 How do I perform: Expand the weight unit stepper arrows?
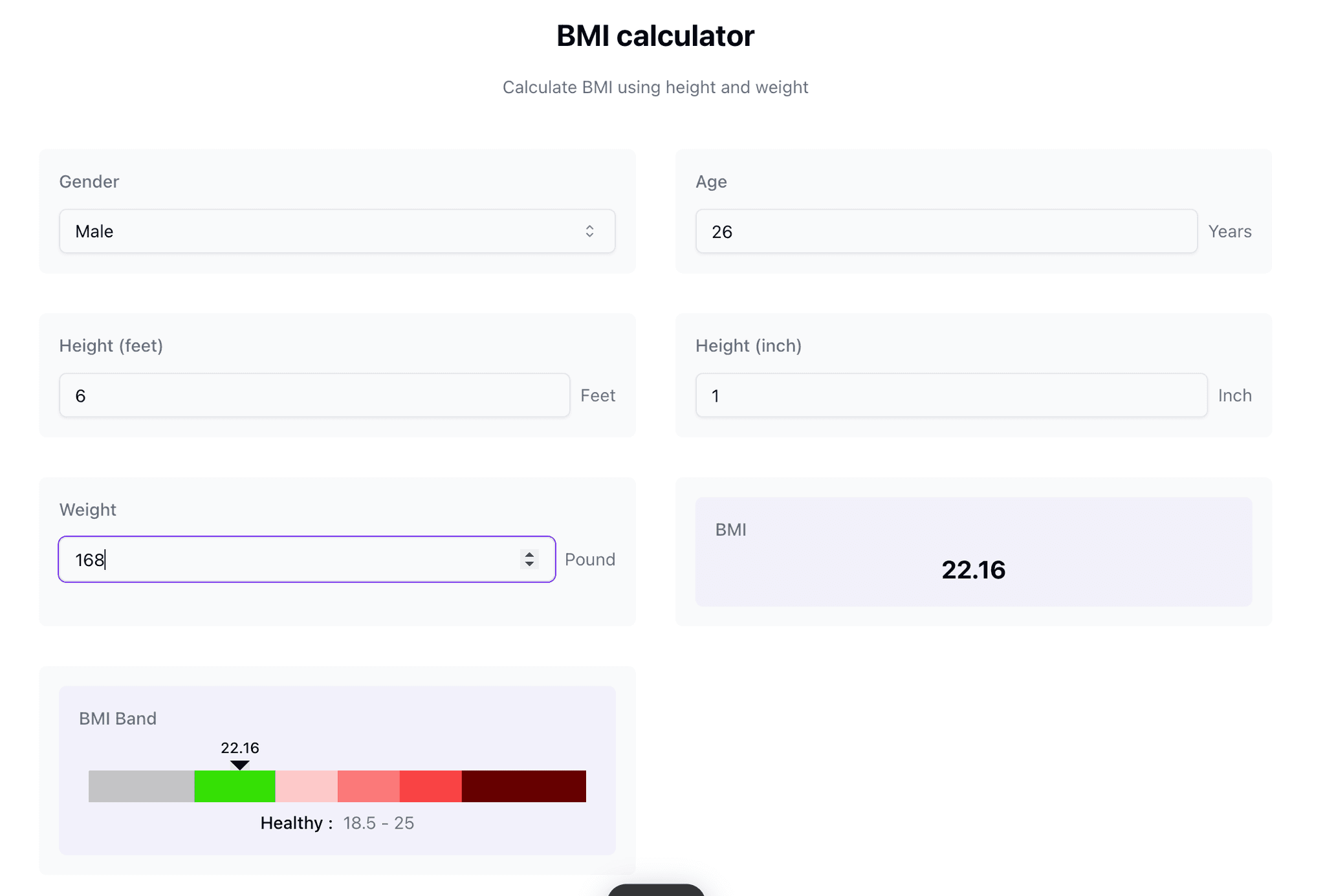coord(529,559)
